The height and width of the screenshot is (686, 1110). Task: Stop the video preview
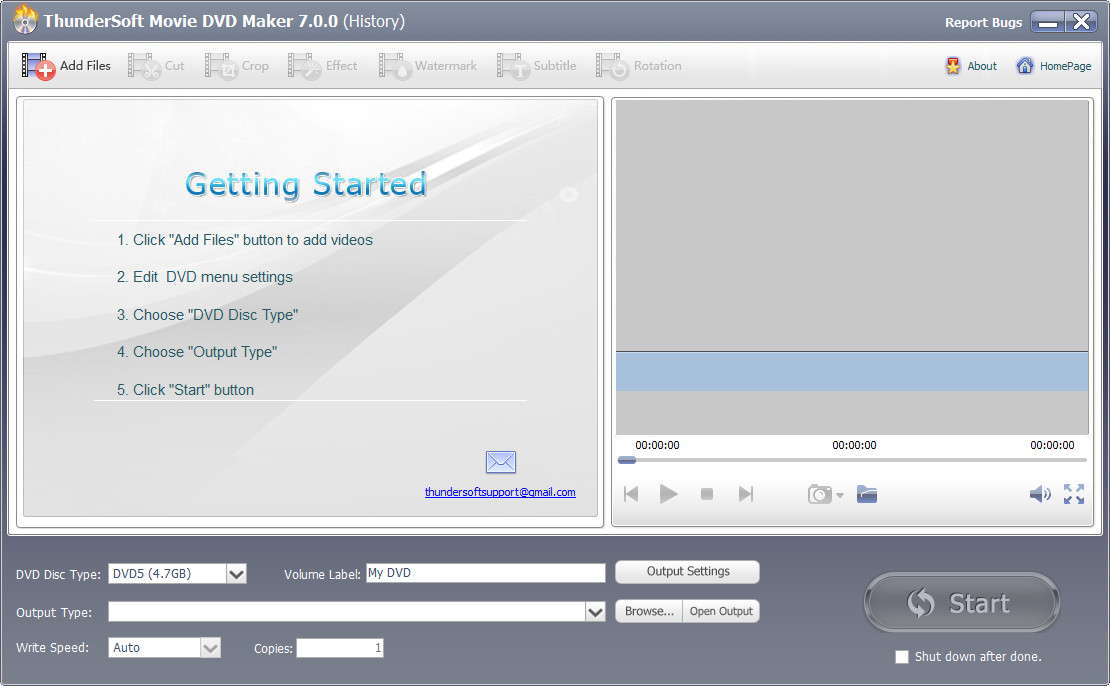[x=706, y=493]
